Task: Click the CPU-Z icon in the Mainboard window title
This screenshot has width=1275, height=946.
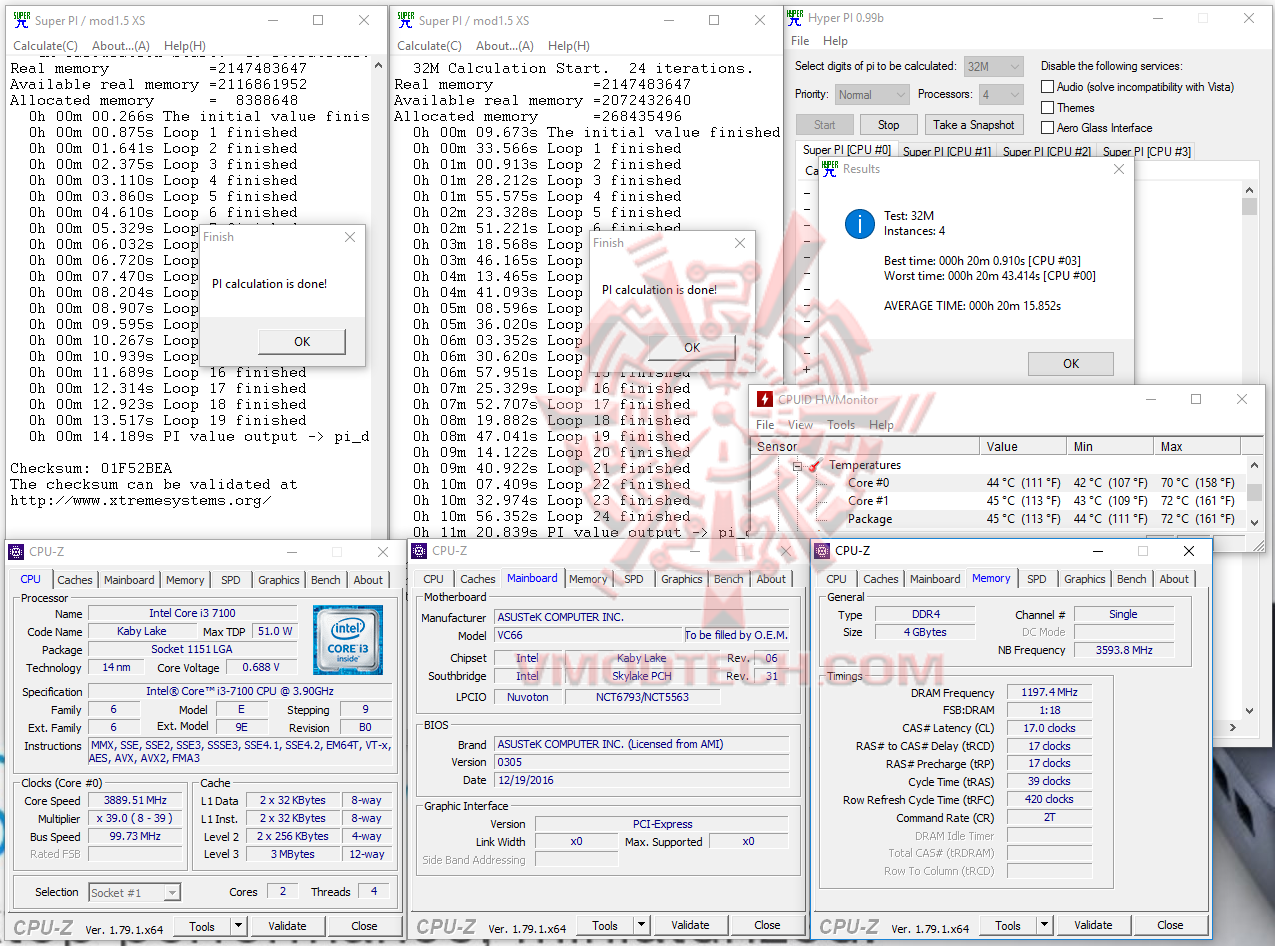Action: click(x=421, y=551)
